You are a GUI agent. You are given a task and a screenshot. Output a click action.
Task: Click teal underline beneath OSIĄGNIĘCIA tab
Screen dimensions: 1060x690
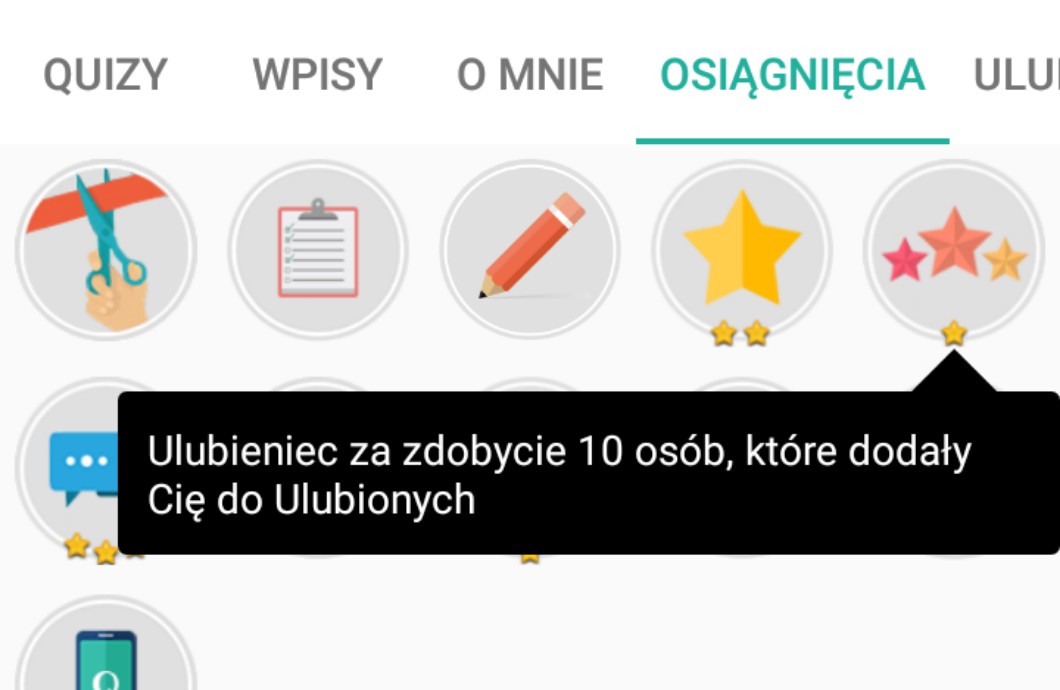(x=792, y=141)
